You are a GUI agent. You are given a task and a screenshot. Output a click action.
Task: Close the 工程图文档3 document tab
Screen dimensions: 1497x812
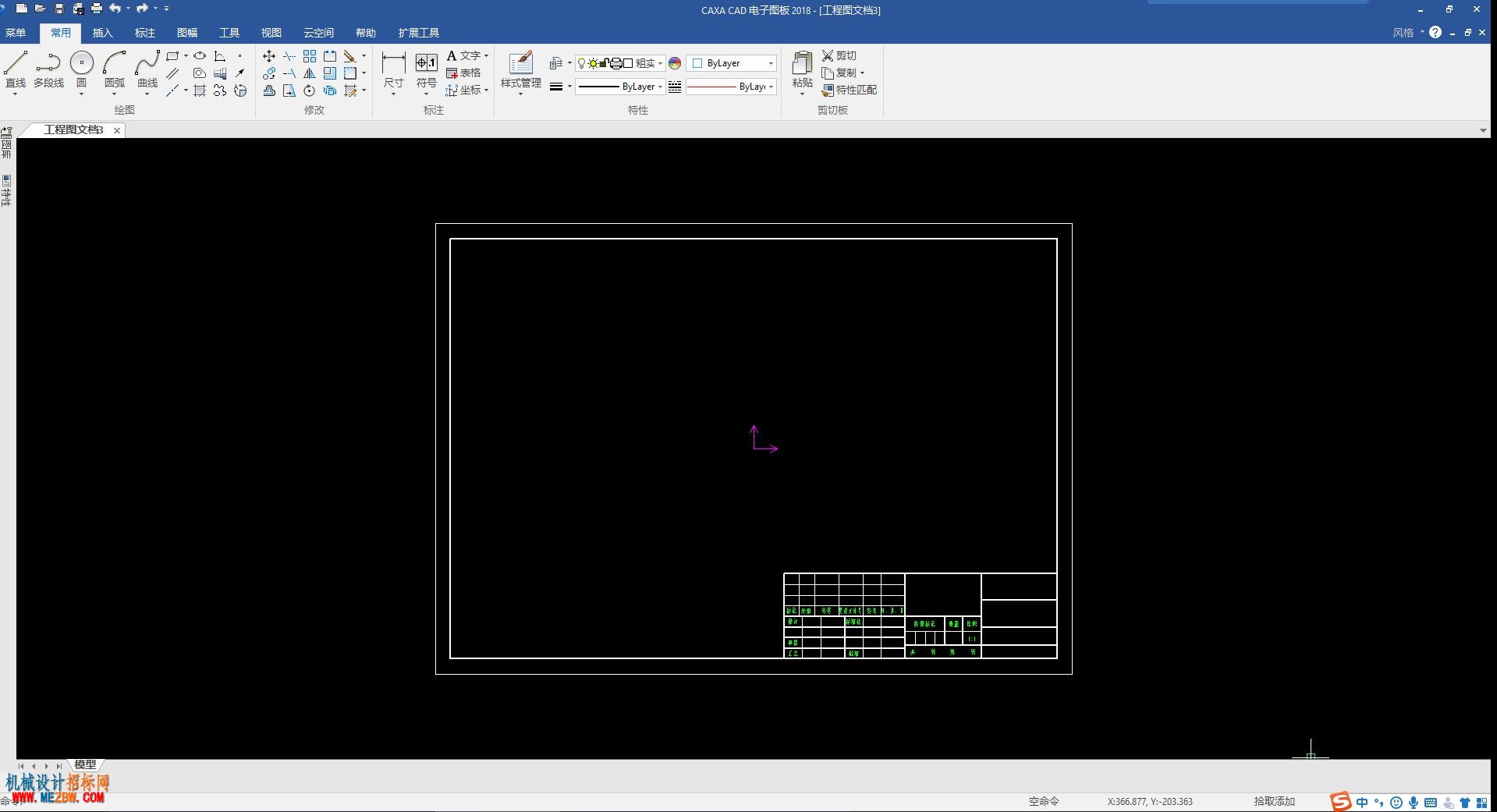click(117, 130)
